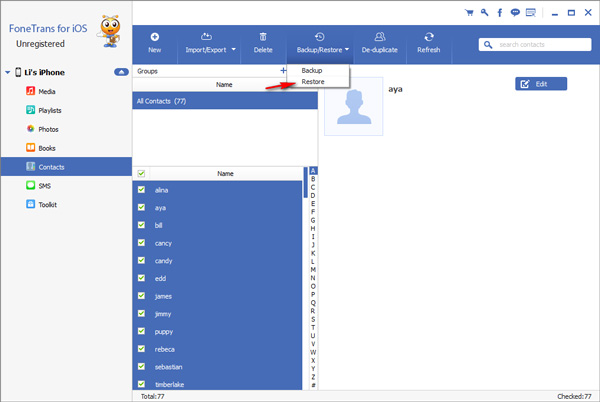Open the title bar menu list icon
Screen dimensions: 600x402
click(x=531, y=13)
